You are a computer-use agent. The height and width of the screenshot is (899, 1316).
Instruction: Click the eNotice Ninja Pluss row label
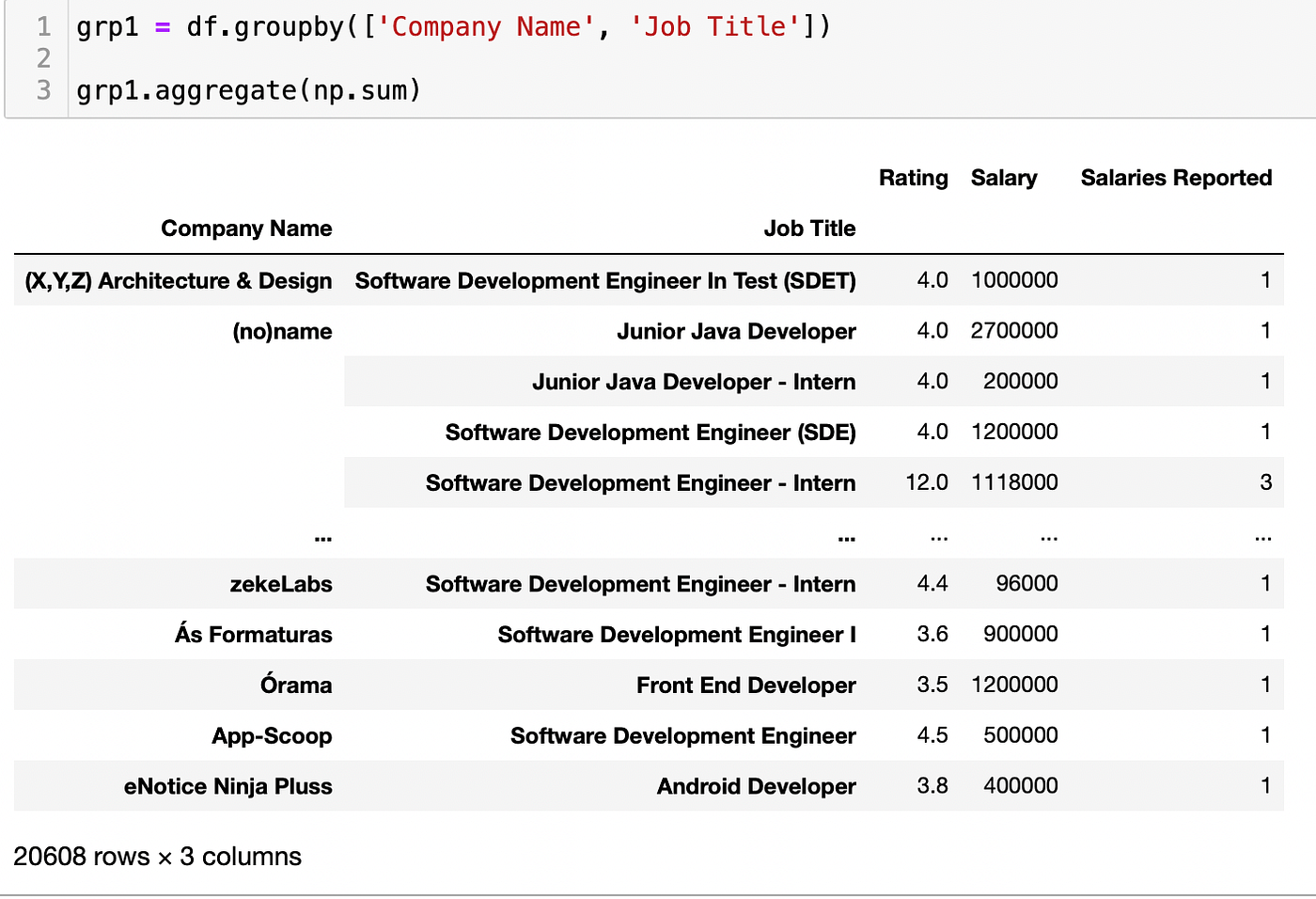(x=227, y=786)
